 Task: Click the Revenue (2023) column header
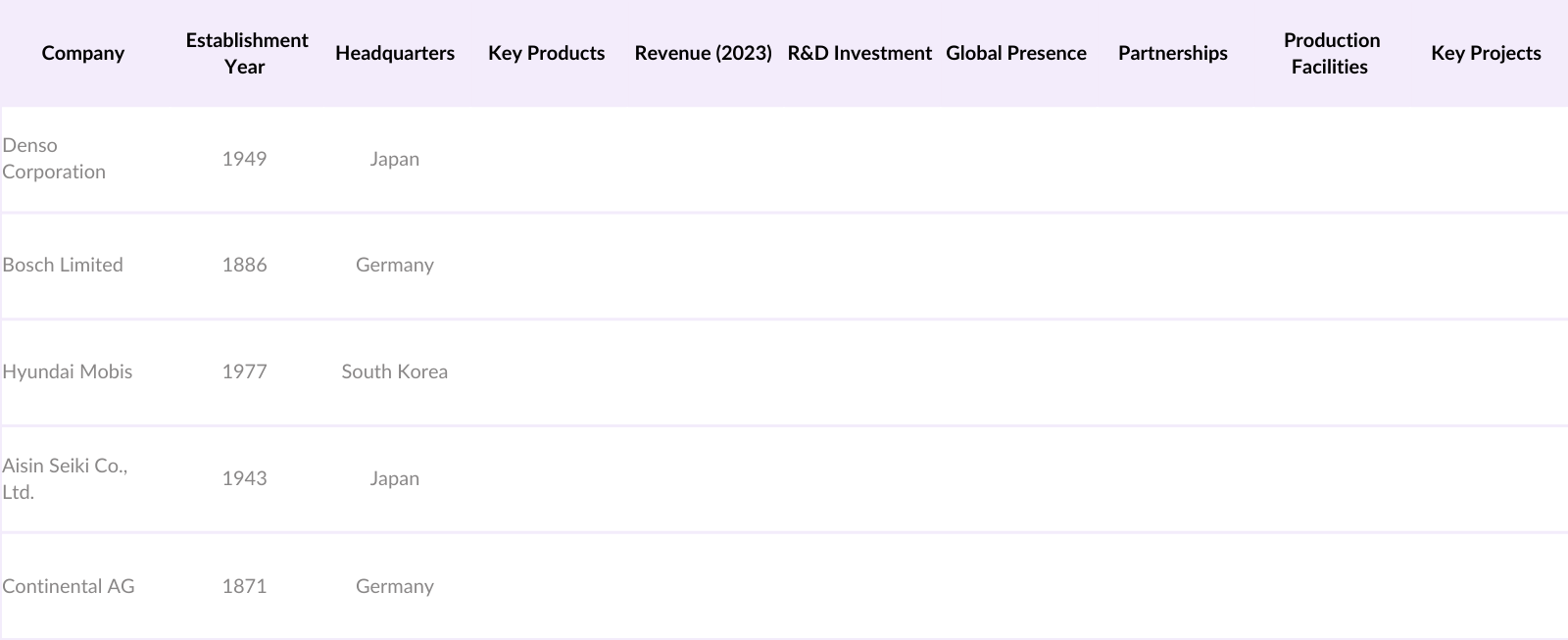click(703, 53)
